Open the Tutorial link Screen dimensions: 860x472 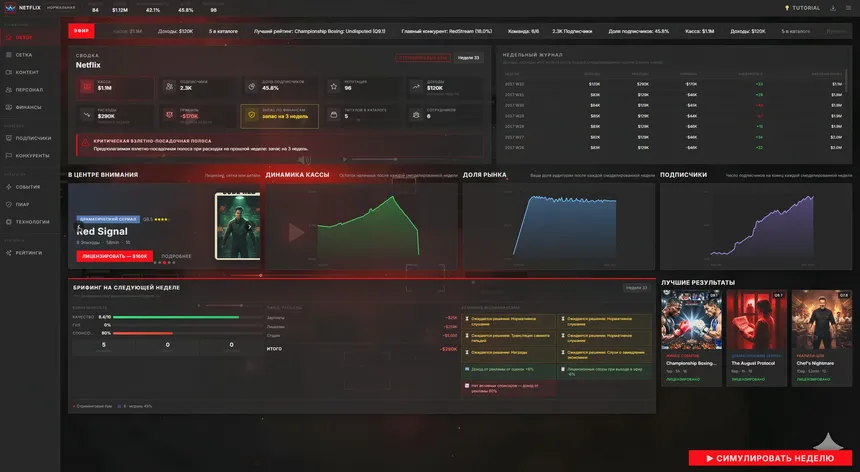pos(802,8)
